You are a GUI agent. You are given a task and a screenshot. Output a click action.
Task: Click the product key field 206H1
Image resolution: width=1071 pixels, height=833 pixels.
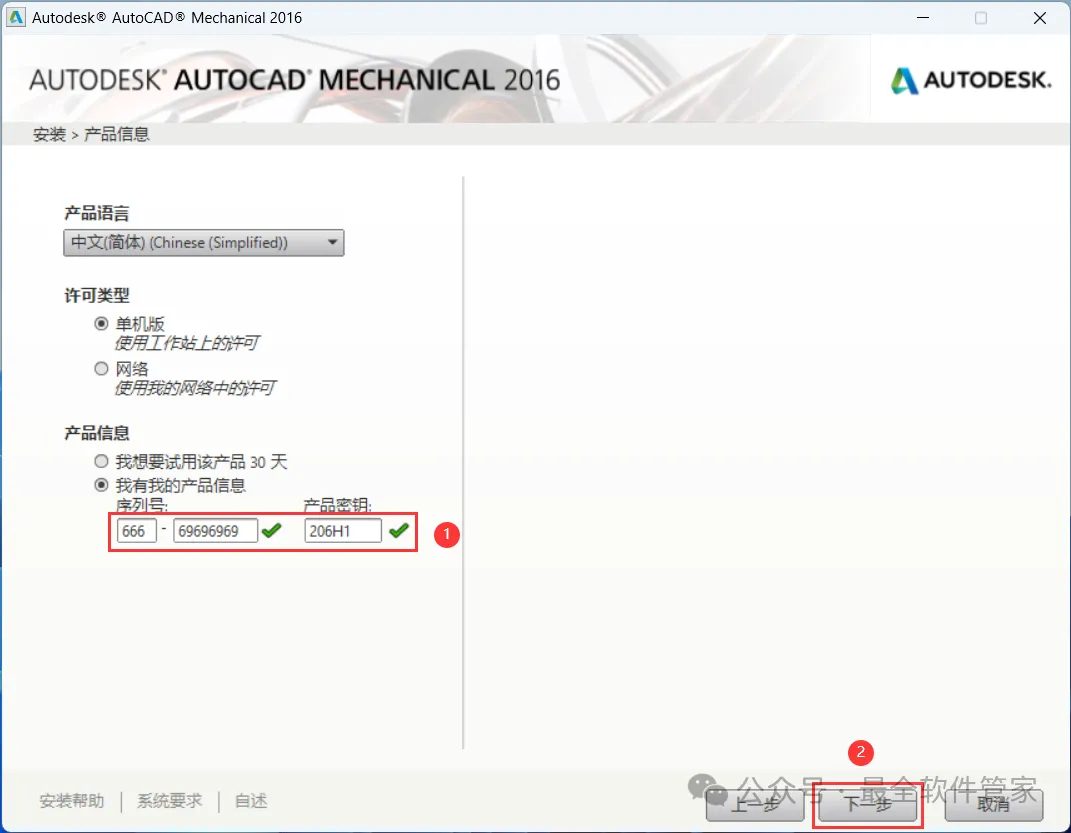(x=343, y=531)
